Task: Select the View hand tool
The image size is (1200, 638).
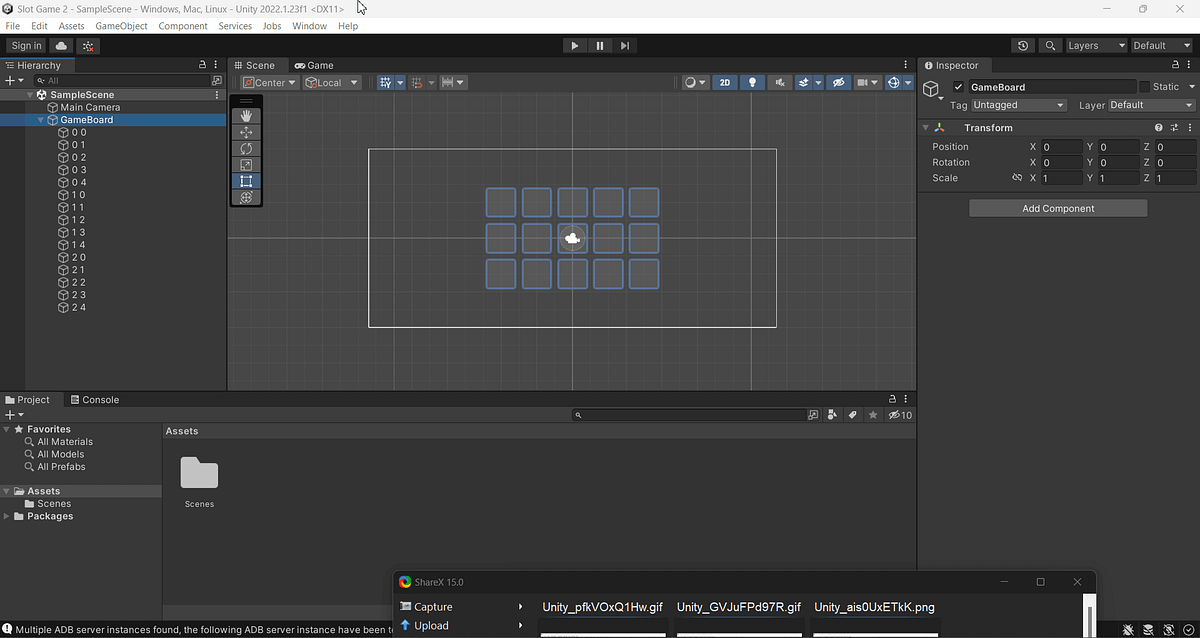Action: point(246,114)
